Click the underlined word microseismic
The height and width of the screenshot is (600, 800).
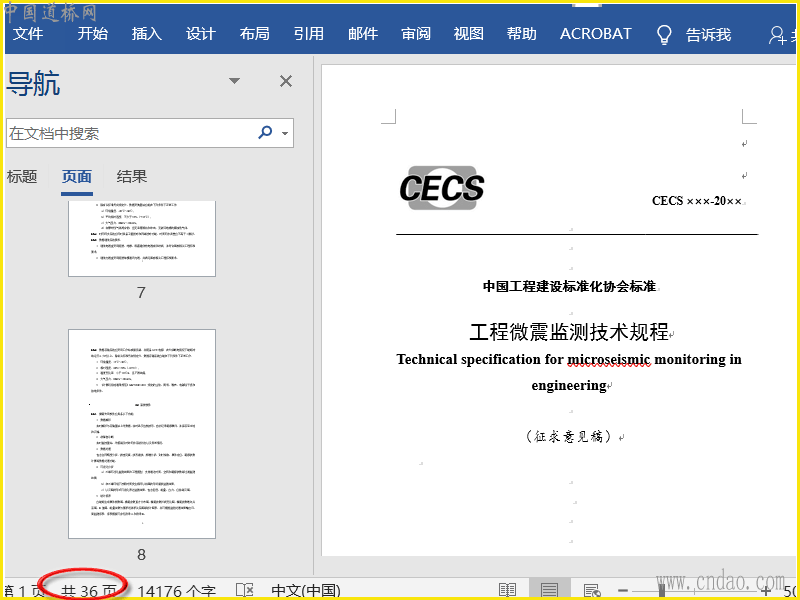pos(609,359)
